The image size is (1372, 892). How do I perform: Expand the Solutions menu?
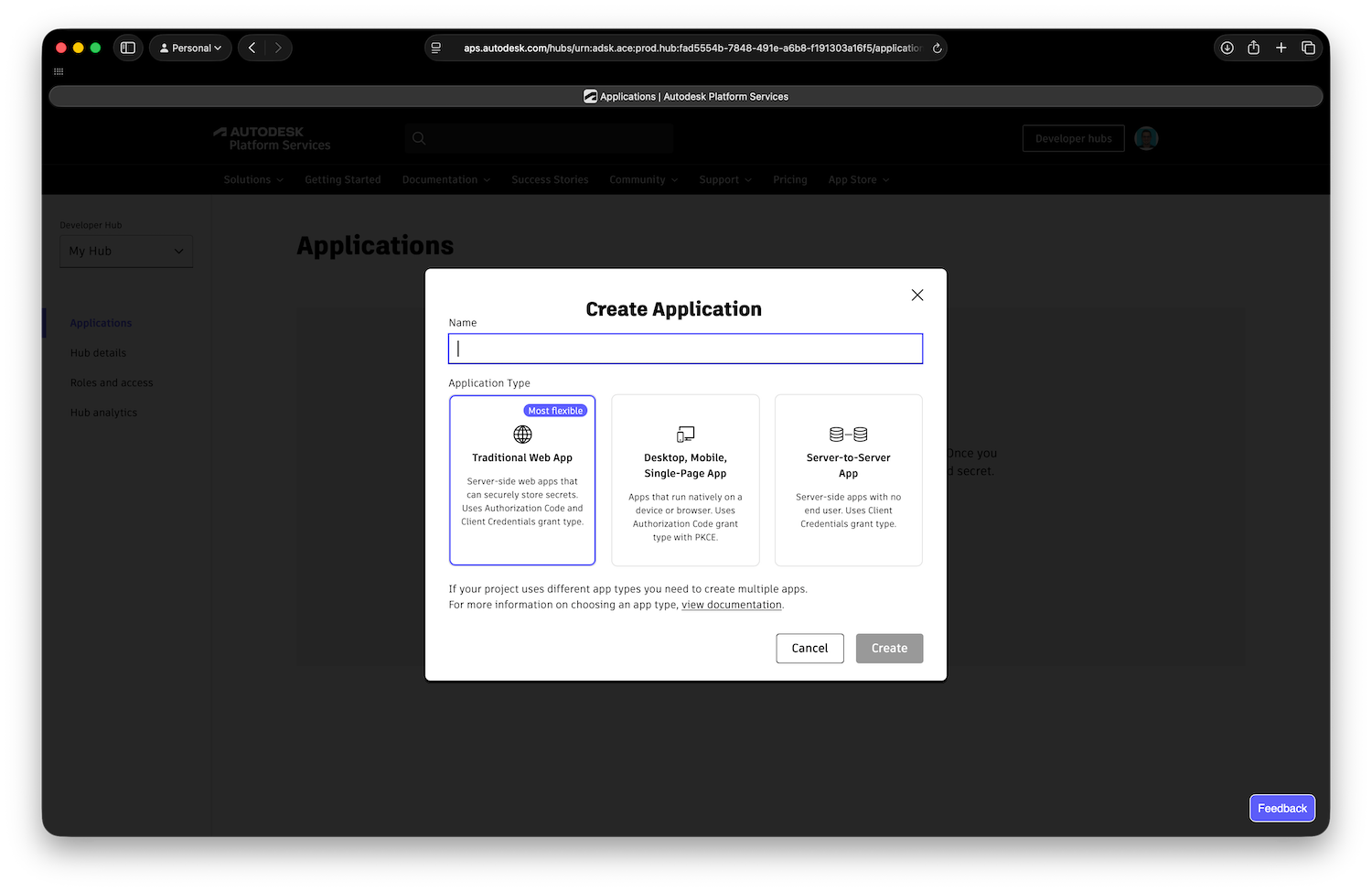pyautogui.click(x=253, y=180)
